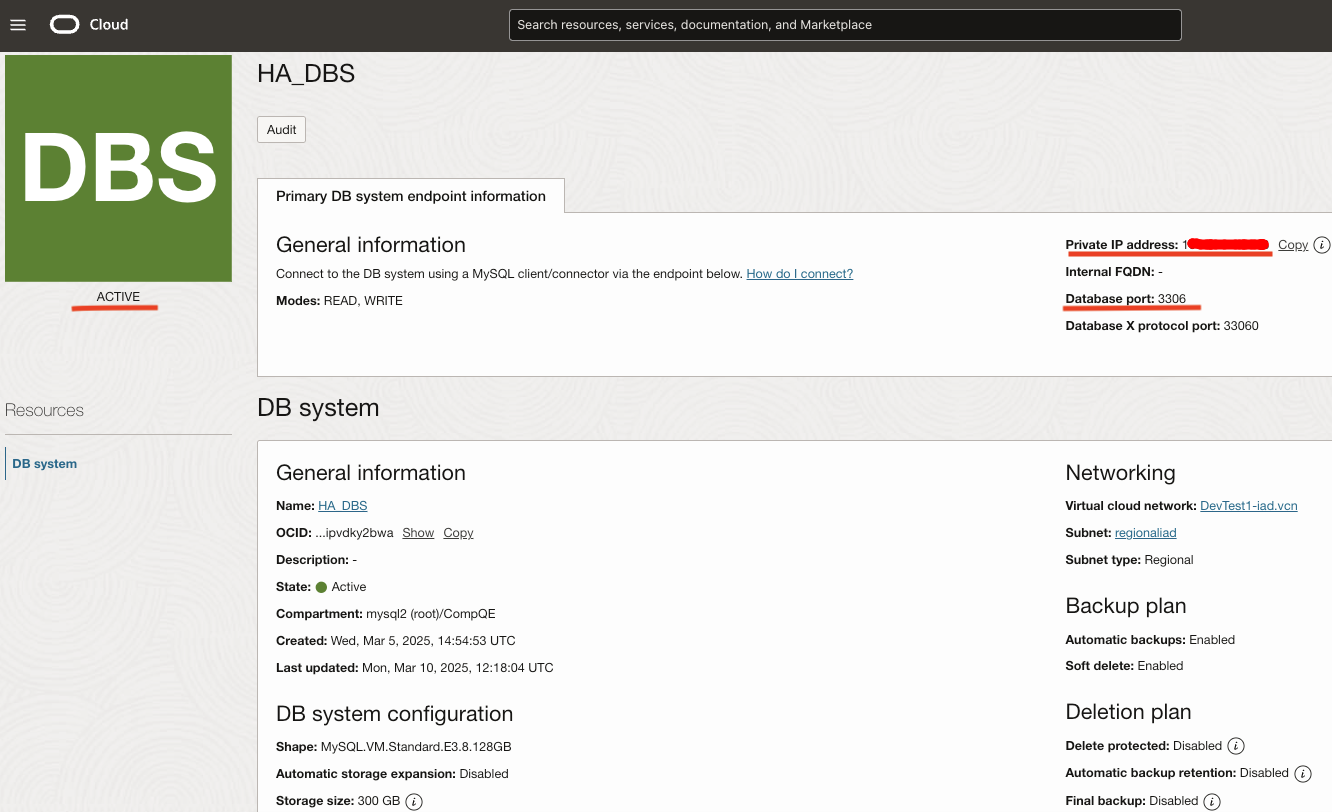Click the Oracle Cloud logo
The height and width of the screenshot is (812, 1332).
pos(65,25)
